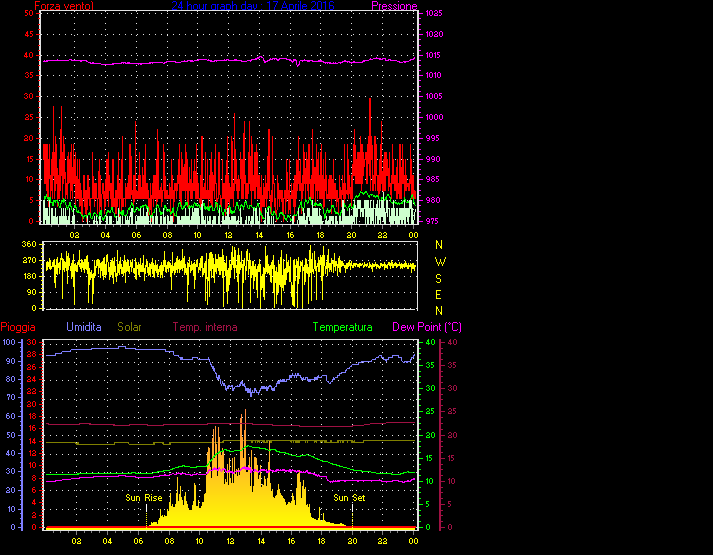Click the 1010 pressure scale value

pos(434,75)
